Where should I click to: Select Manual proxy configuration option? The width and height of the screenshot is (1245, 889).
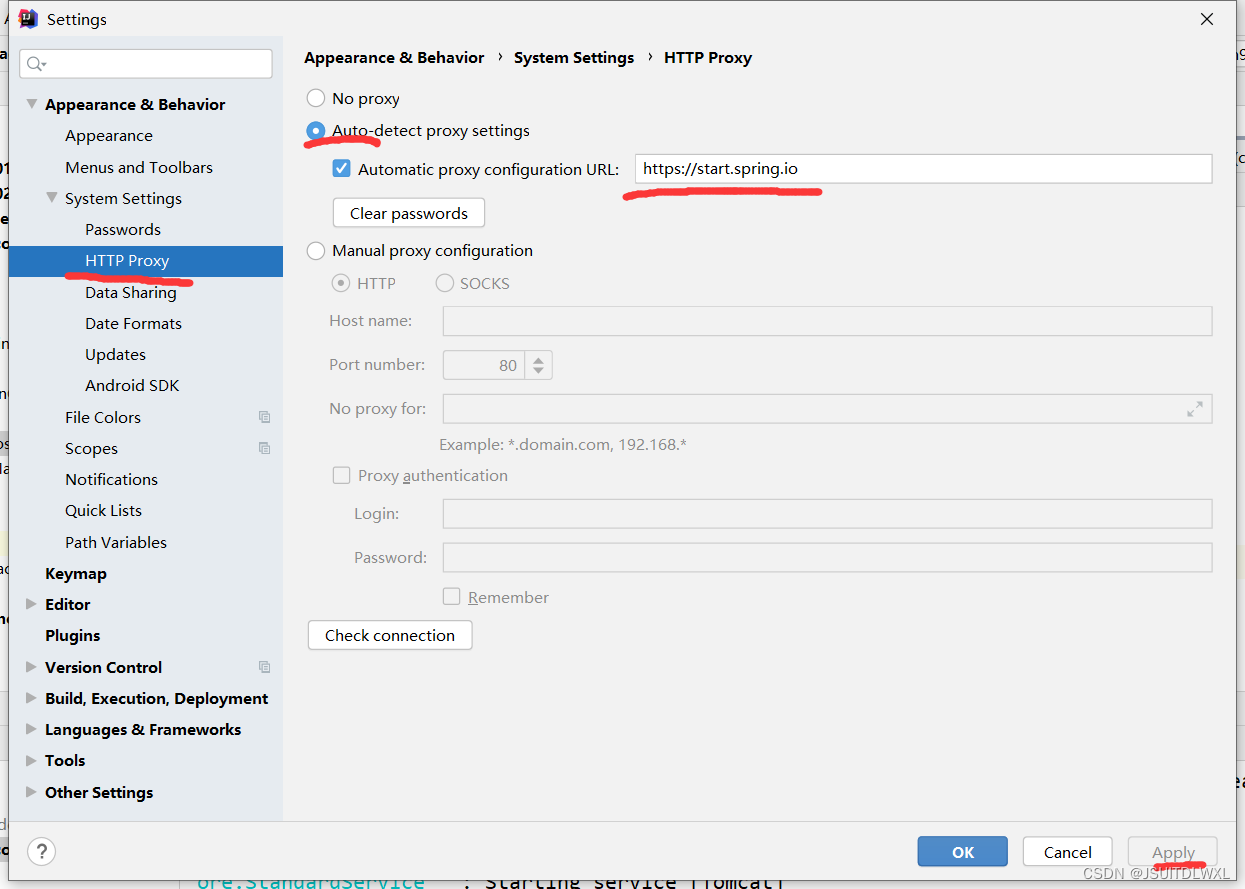point(315,250)
